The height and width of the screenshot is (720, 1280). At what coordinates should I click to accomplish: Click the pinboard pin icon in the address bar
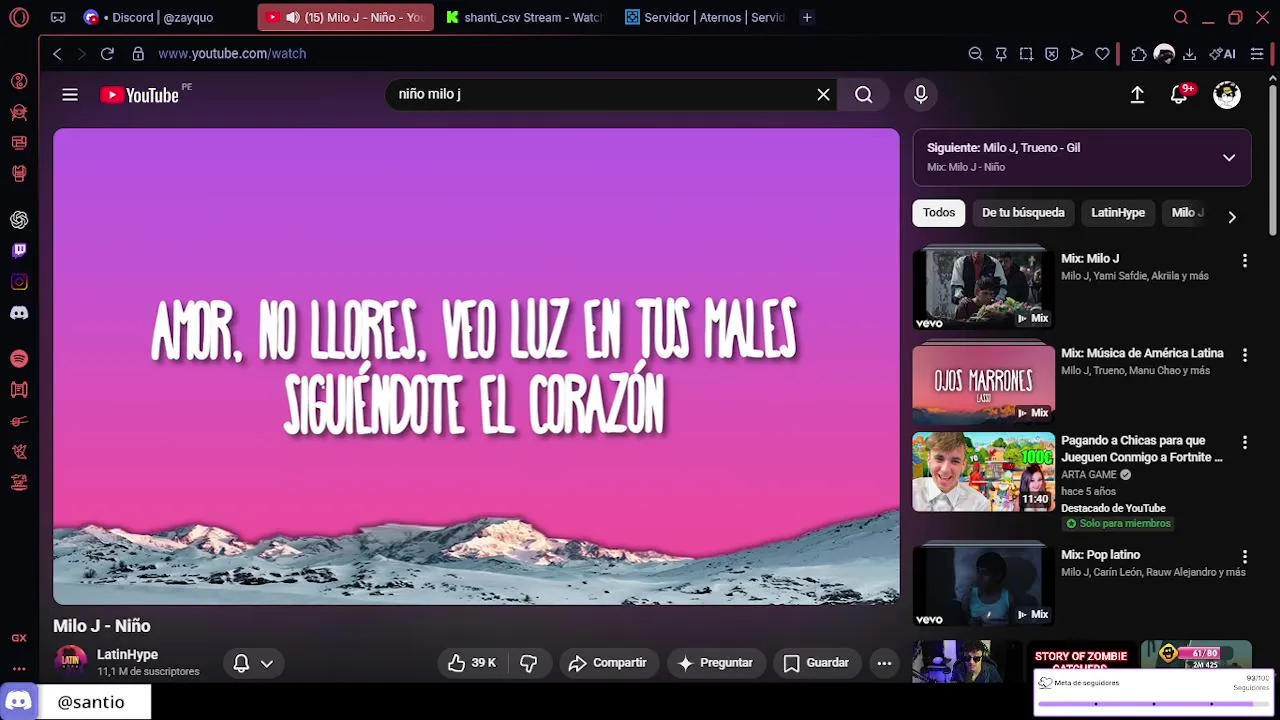pyautogui.click(x=1001, y=54)
